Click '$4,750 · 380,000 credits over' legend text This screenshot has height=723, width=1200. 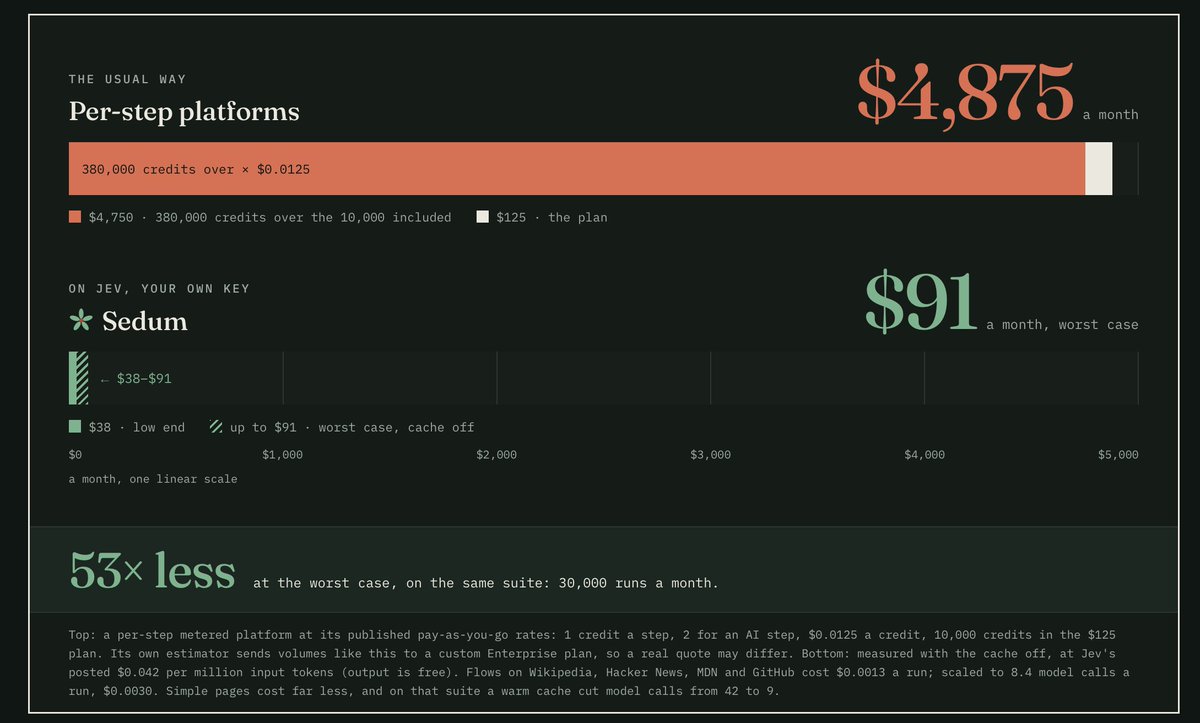[270, 217]
